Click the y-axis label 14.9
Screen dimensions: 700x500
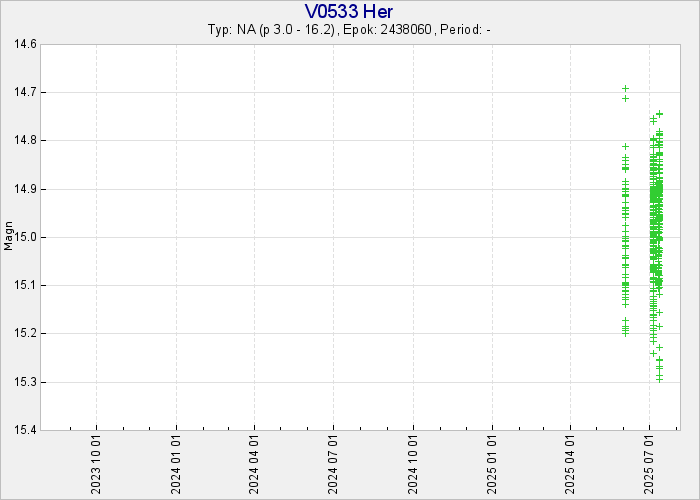[25, 189]
